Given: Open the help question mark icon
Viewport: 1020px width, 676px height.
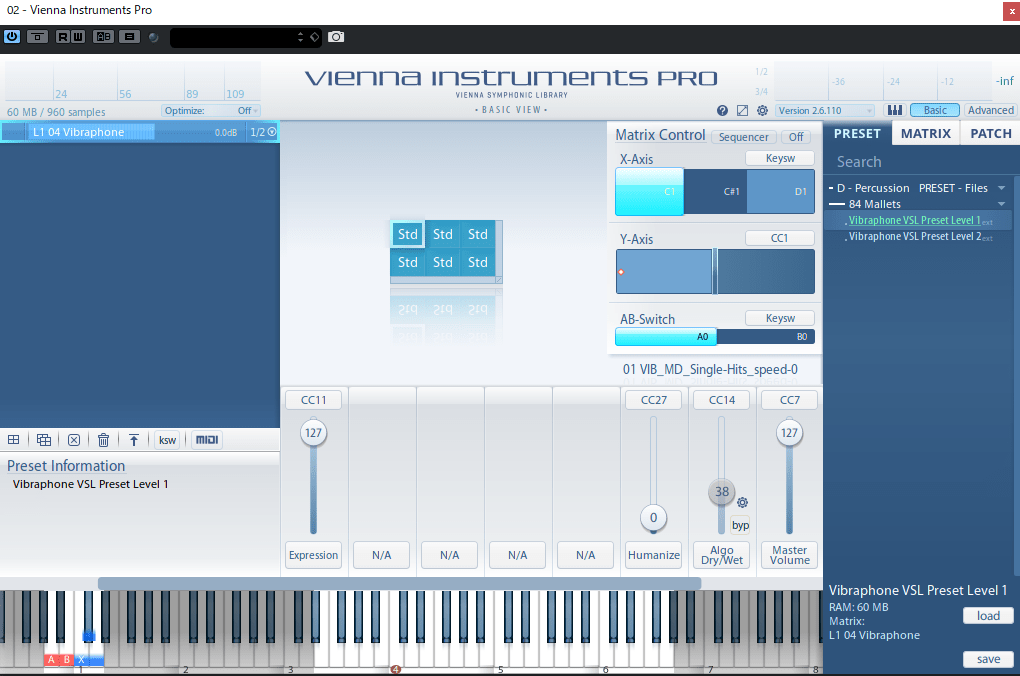Looking at the screenshot, I should (x=723, y=111).
